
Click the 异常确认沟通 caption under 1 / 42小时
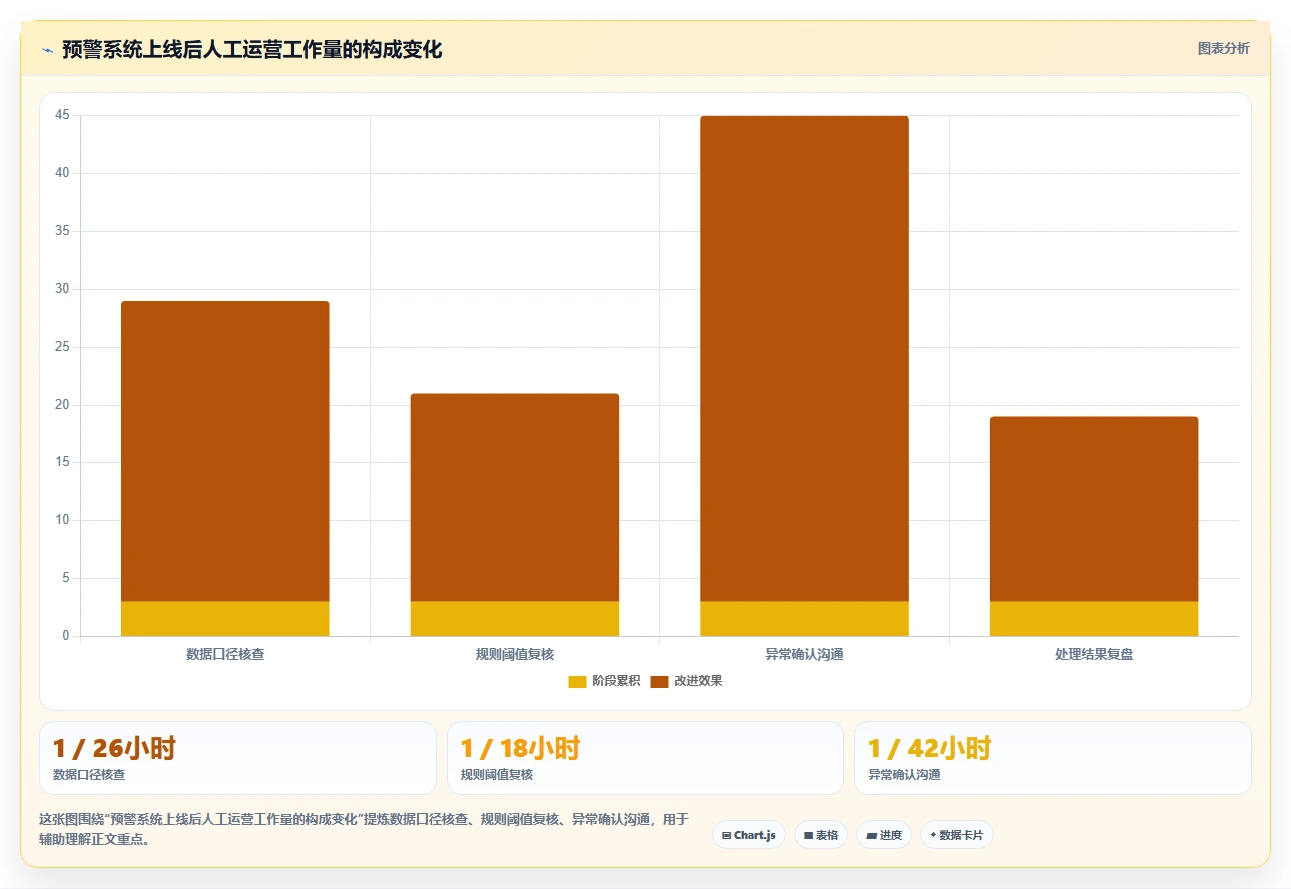(904, 775)
